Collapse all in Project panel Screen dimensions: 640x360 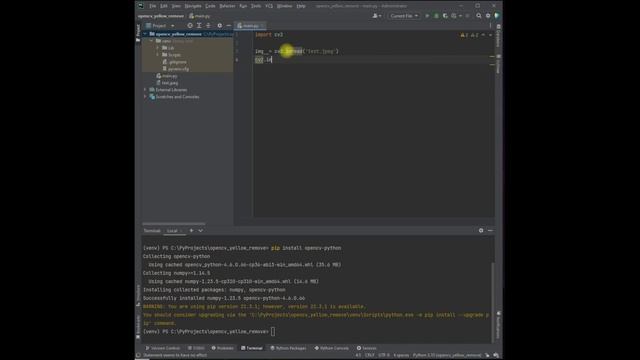[x=209, y=26]
